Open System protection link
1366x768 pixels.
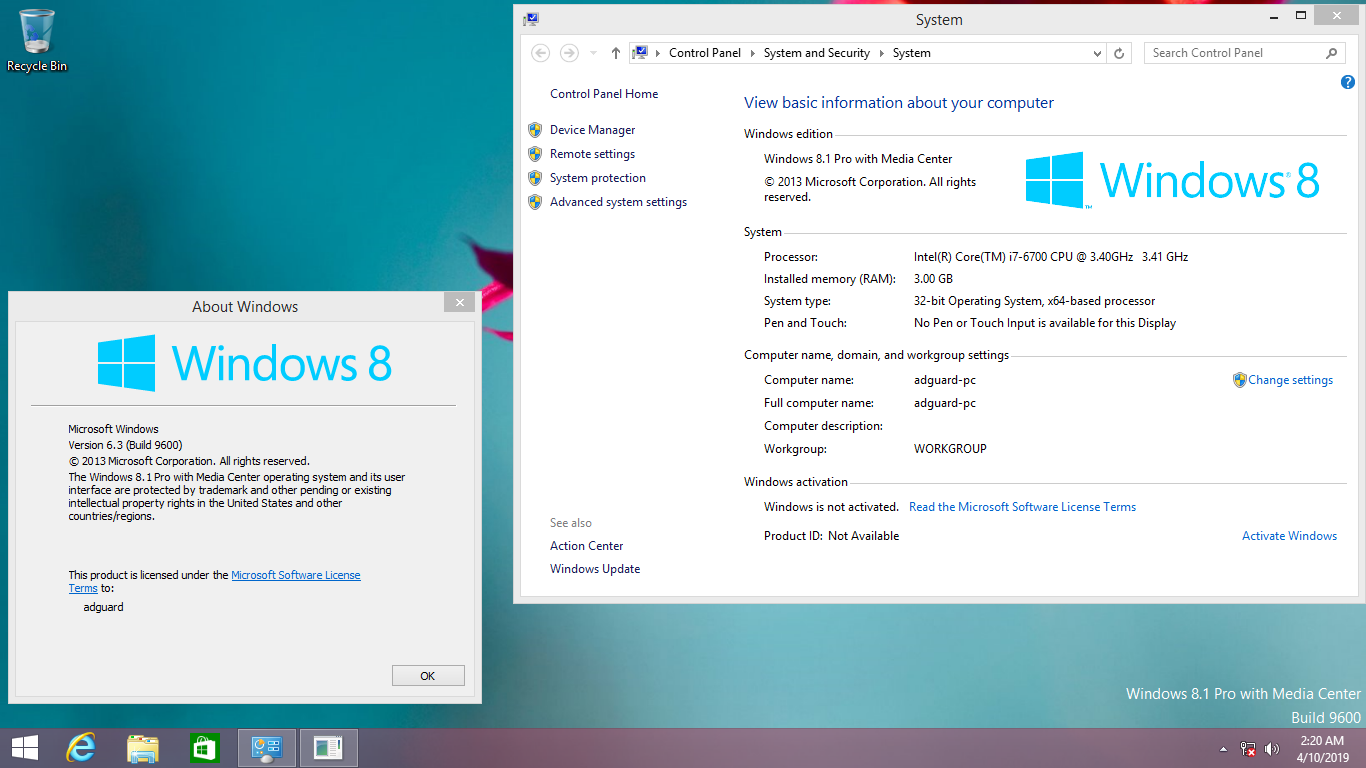(597, 178)
